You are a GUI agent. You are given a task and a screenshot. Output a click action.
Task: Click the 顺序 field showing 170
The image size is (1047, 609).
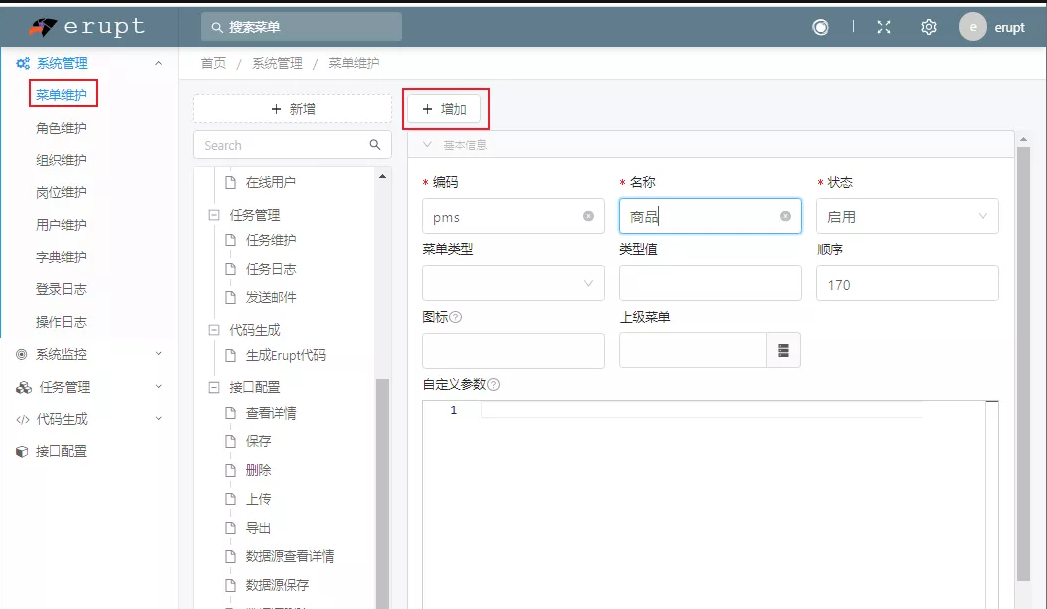907,283
